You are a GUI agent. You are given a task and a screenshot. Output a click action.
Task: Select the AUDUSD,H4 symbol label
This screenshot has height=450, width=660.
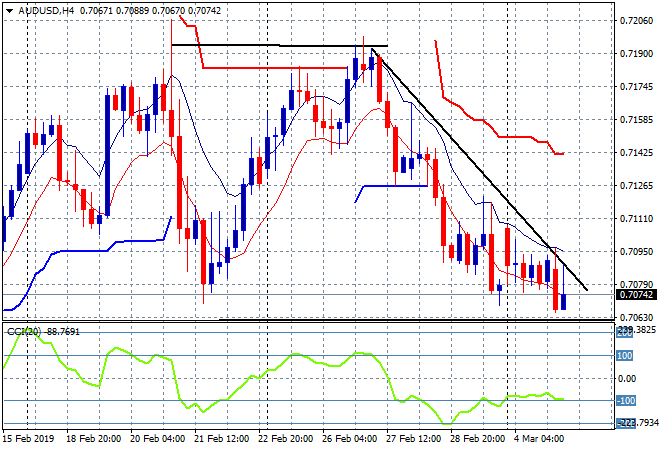[x=46, y=11]
